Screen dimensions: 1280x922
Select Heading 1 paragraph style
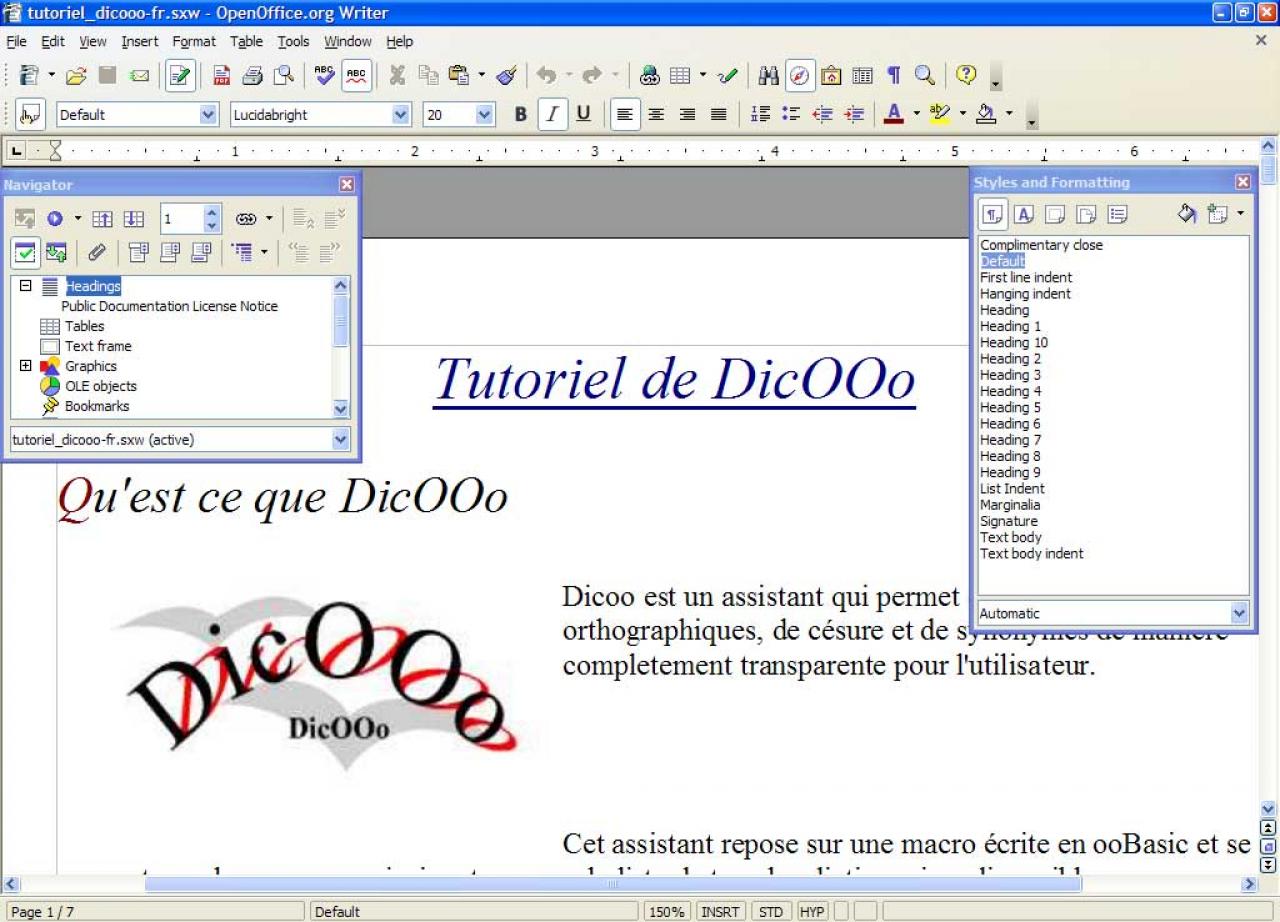(1010, 326)
